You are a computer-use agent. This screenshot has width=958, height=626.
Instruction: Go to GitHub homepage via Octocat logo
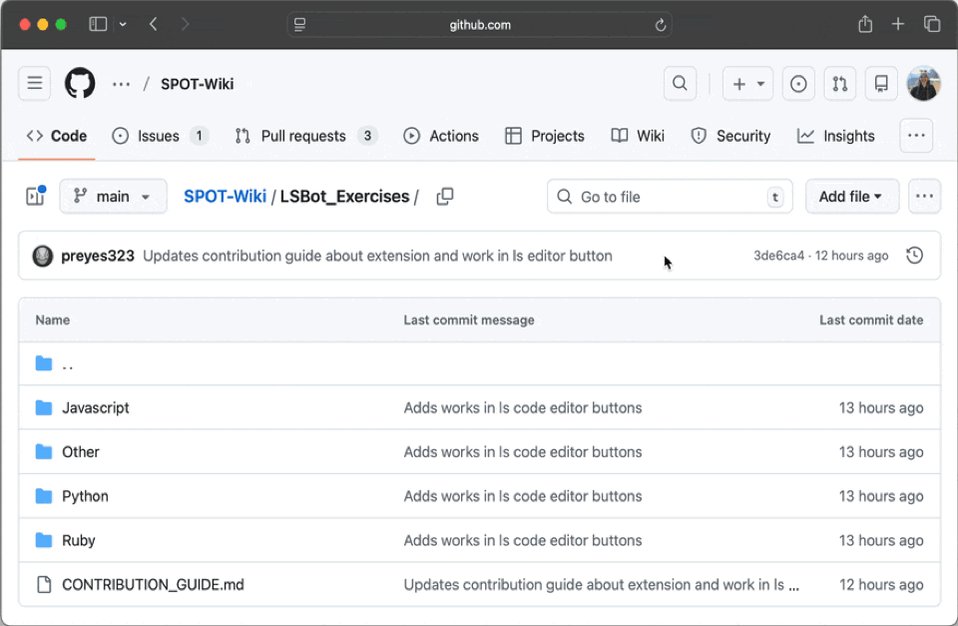(80, 83)
